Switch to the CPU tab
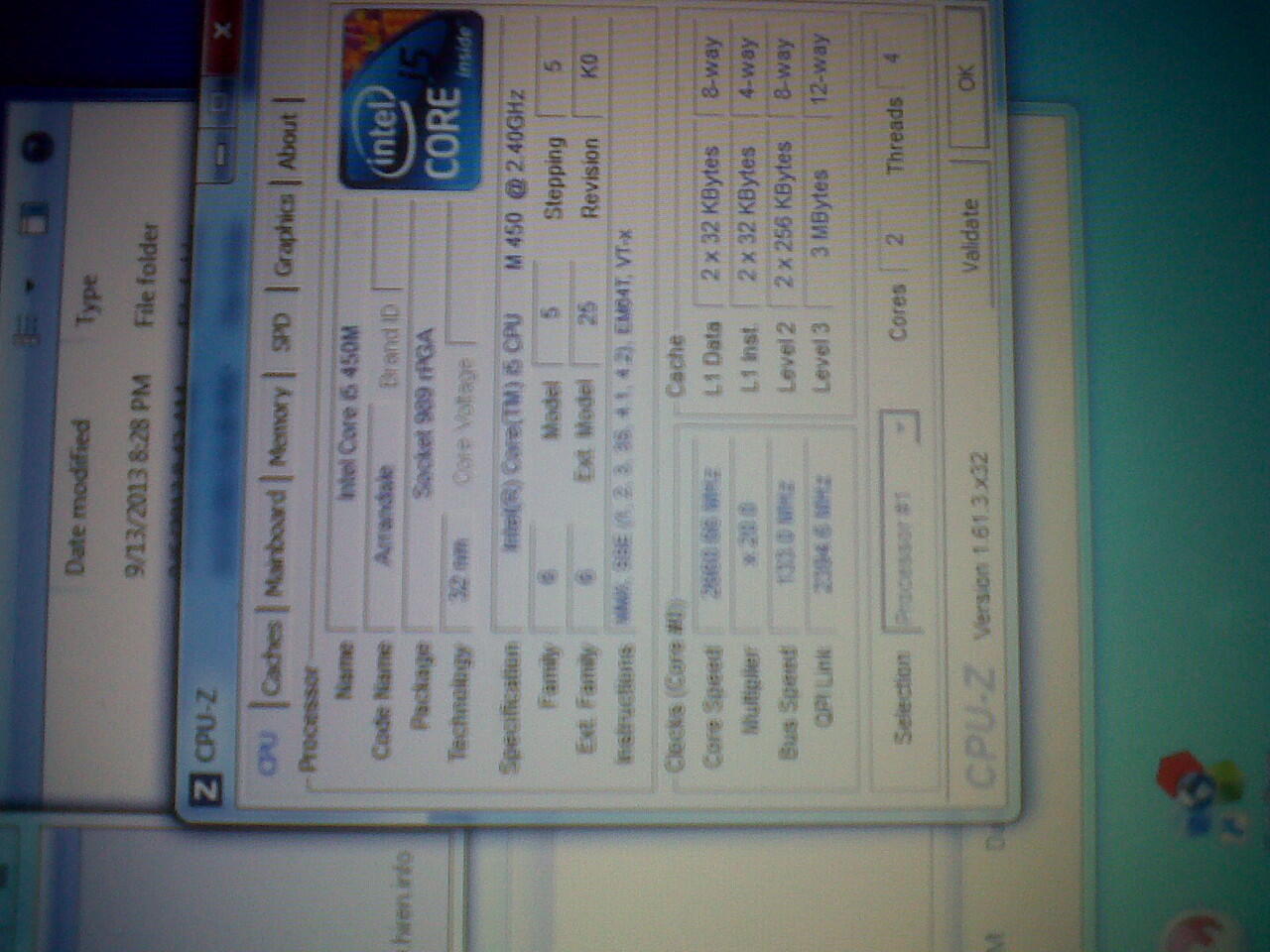Screen dimensions: 1270x952 pyautogui.click(x=269, y=752)
